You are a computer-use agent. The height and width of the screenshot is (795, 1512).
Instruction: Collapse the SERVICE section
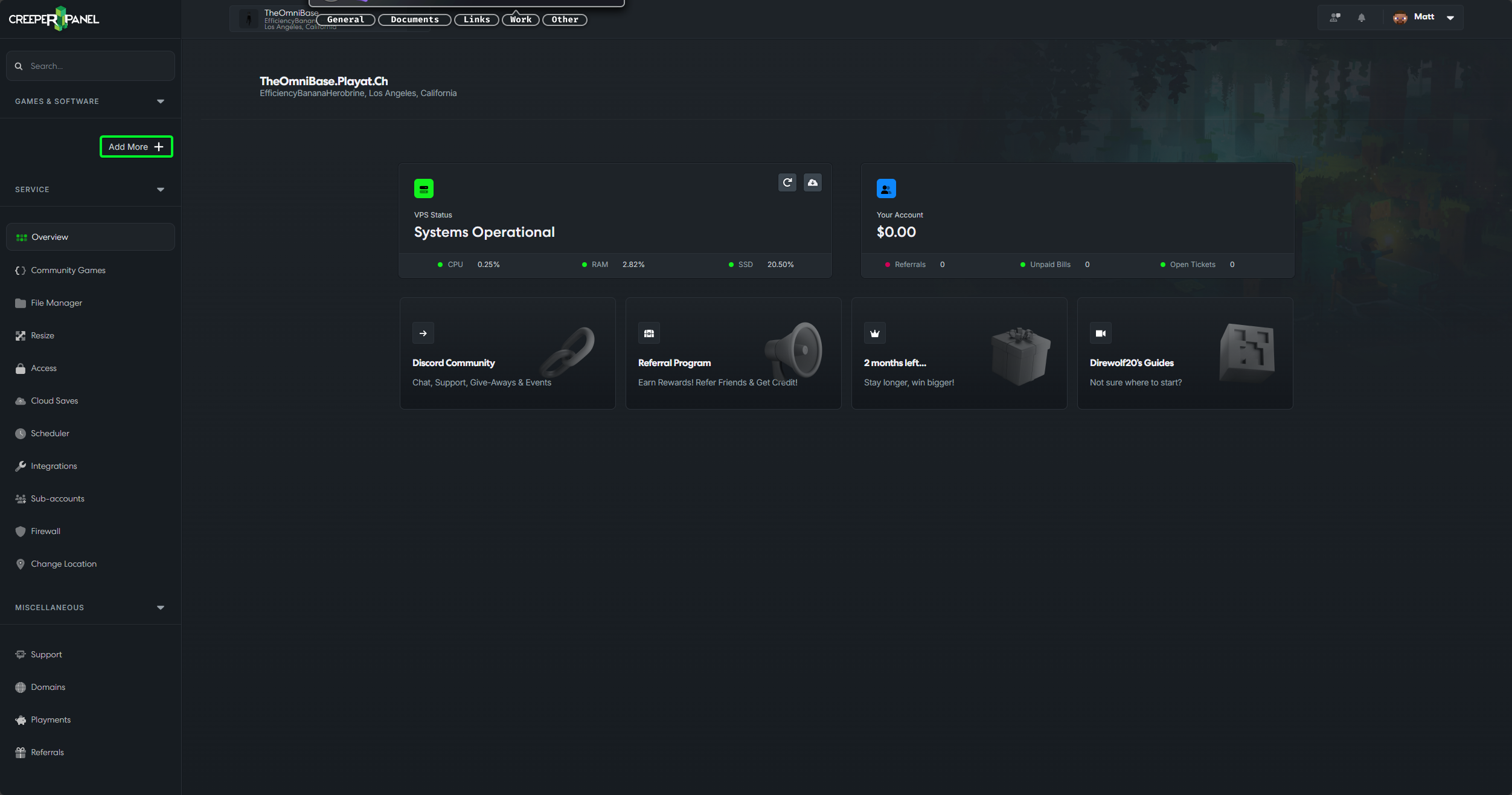point(160,189)
